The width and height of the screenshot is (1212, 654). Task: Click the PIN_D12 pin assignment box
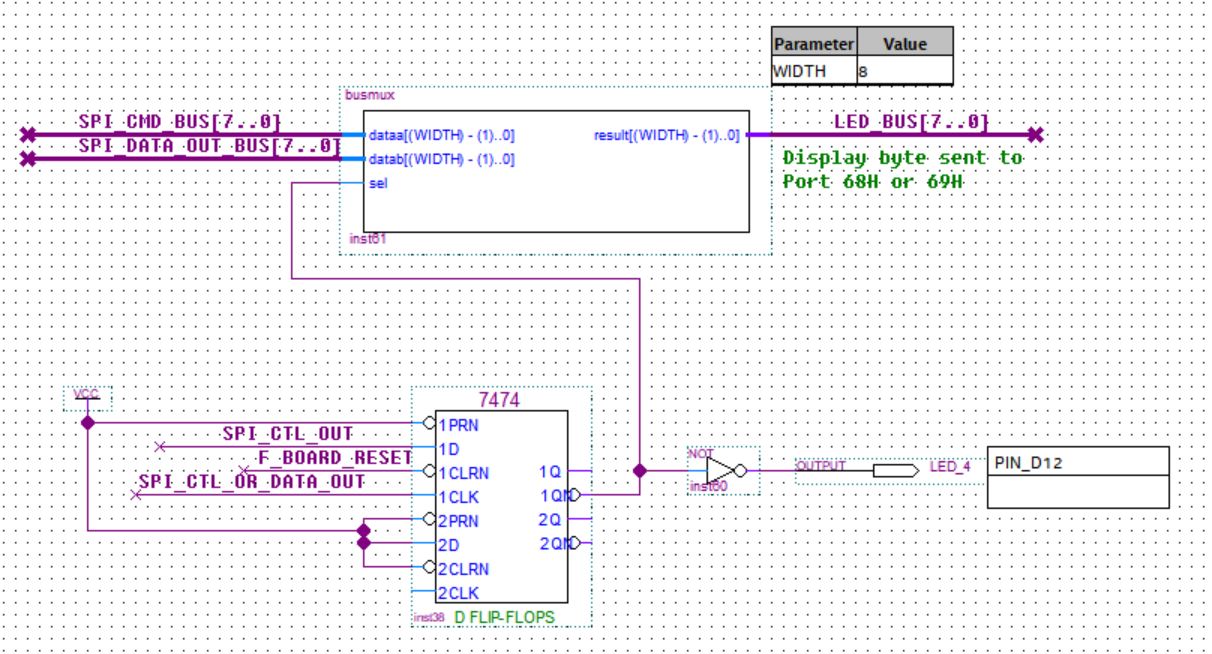1078,478
